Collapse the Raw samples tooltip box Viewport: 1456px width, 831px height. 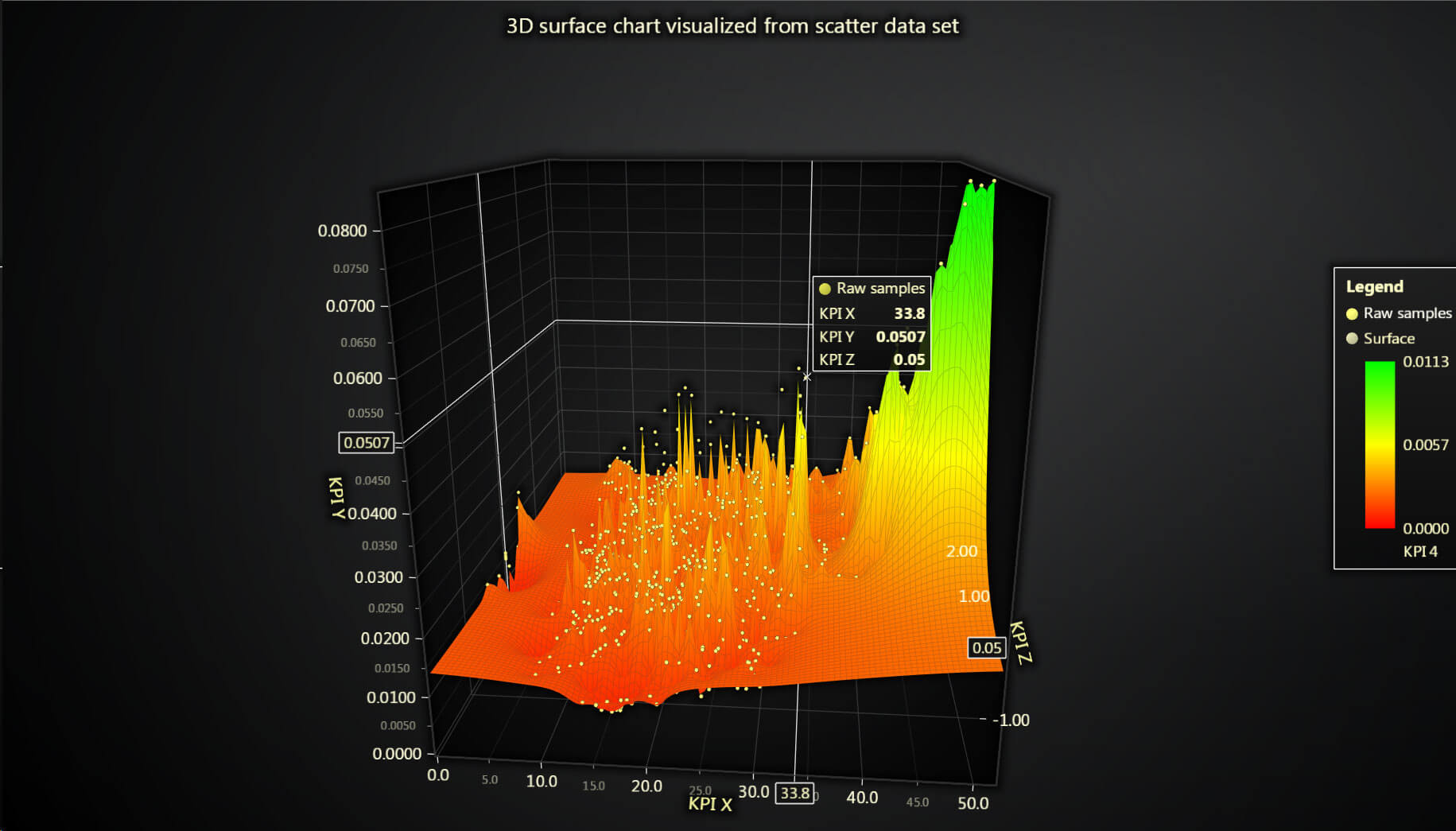coord(871,289)
